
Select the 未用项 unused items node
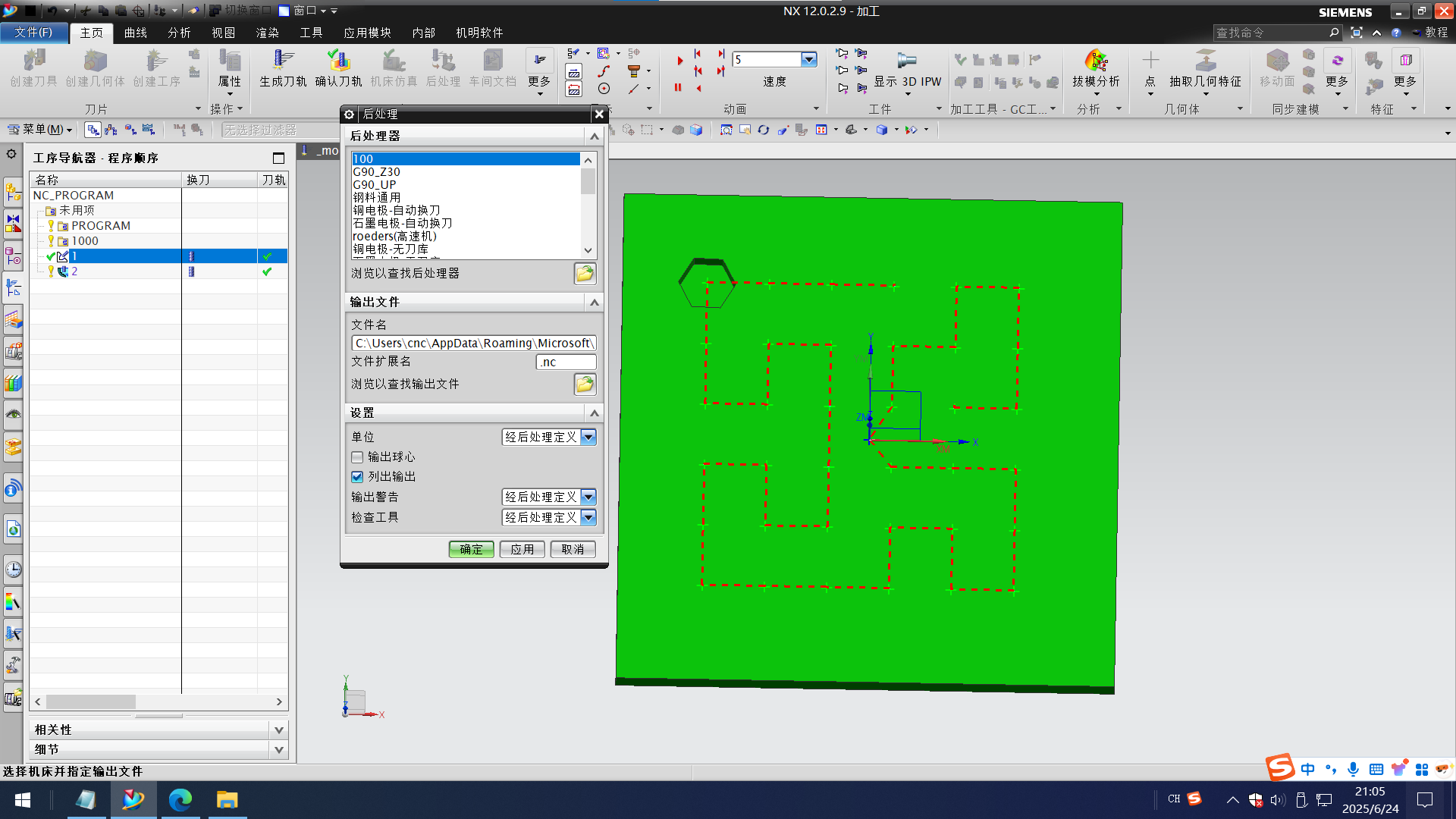click(x=77, y=211)
